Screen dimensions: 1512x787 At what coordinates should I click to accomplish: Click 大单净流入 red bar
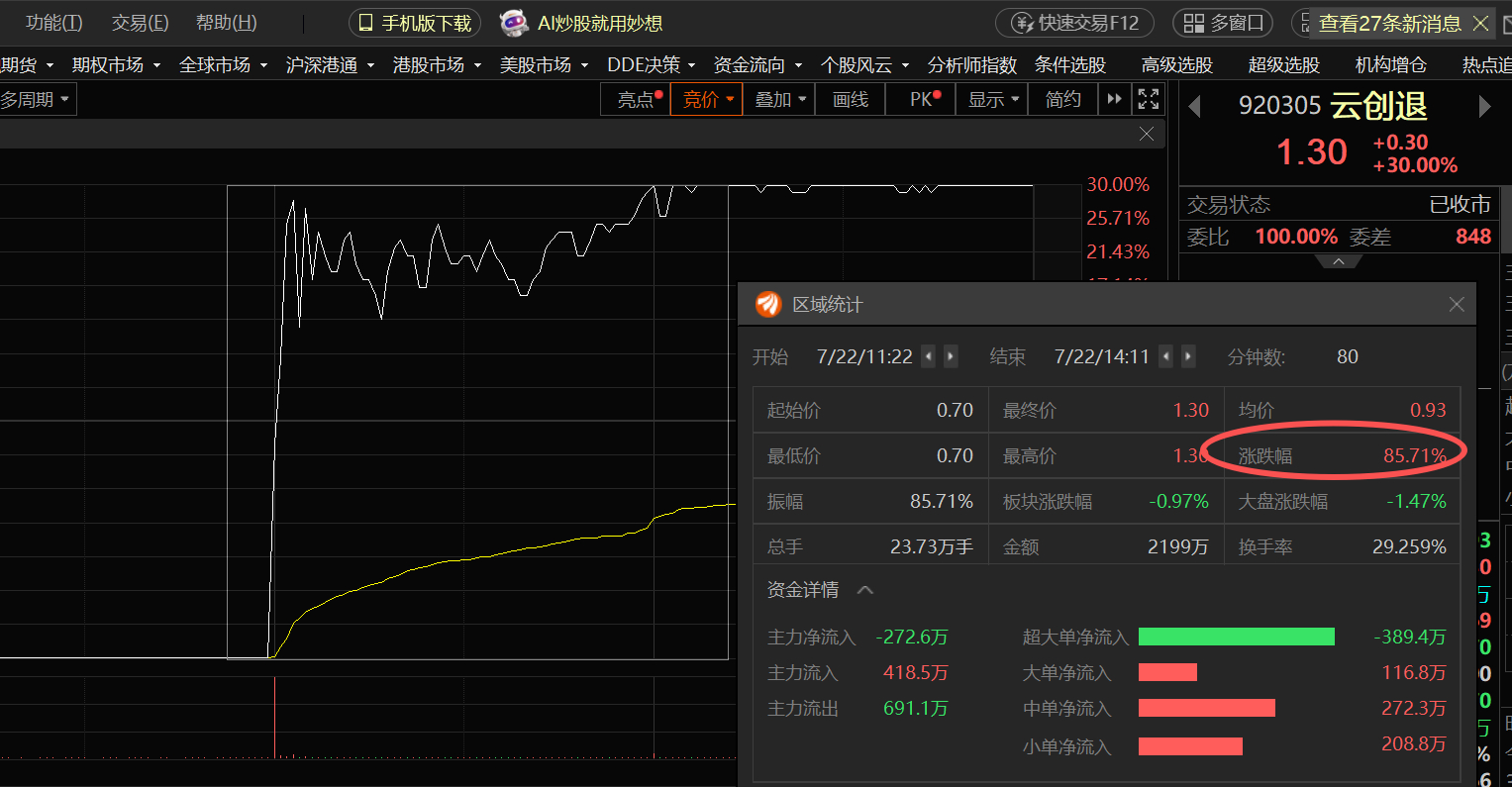click(1167, 673)
